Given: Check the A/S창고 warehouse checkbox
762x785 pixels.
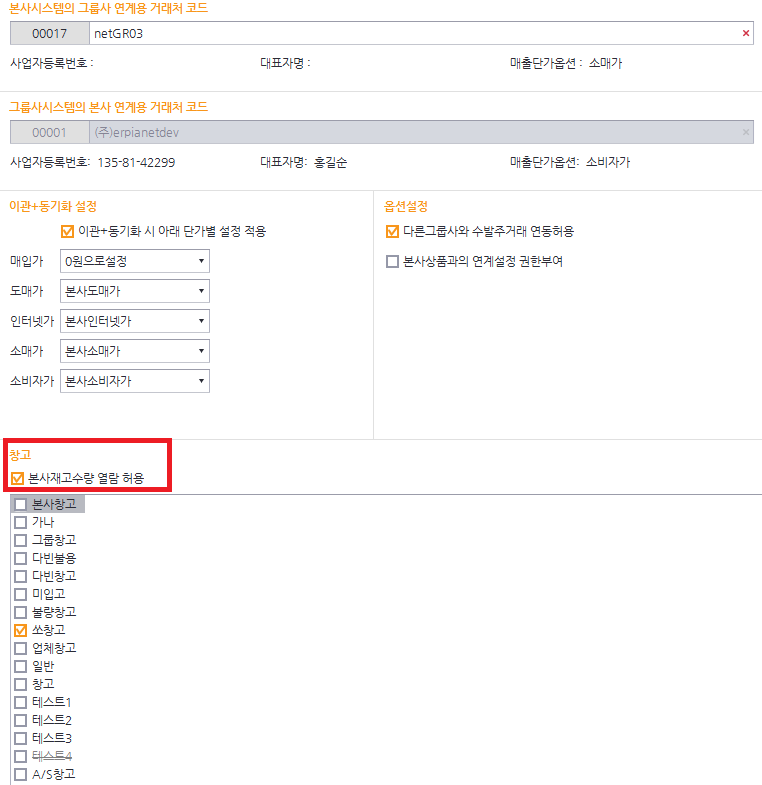Looking at the screenshot, I should (x=20, y=774).
